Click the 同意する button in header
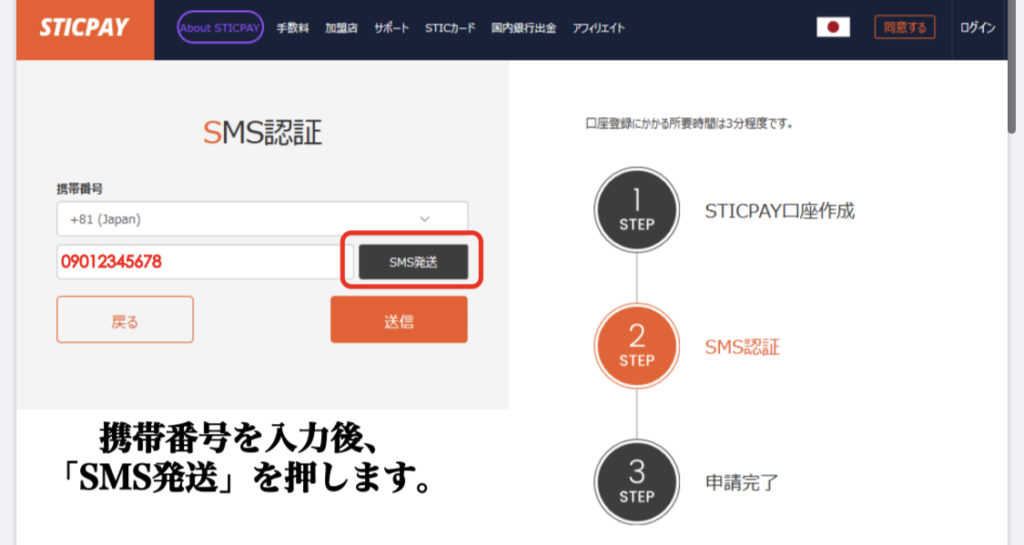 click(904, 27)
